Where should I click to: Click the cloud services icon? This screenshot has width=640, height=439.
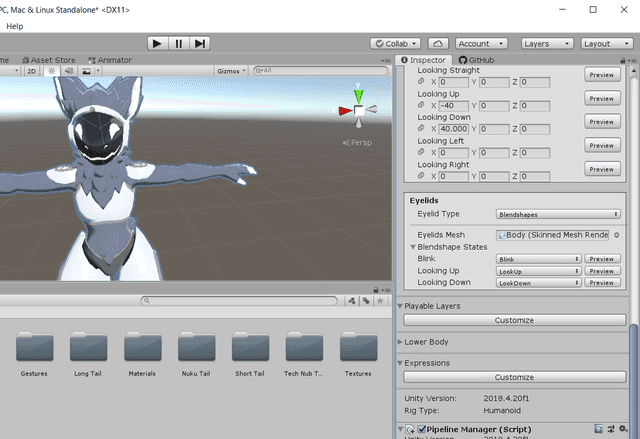pyautogui.click(x=438, y=44)
